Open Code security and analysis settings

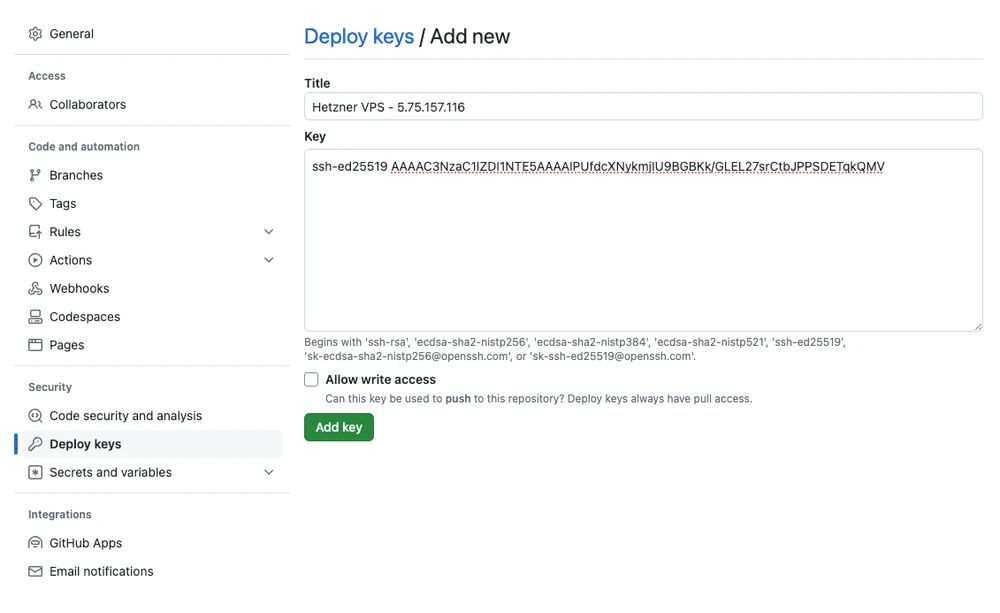coord(125,416)
